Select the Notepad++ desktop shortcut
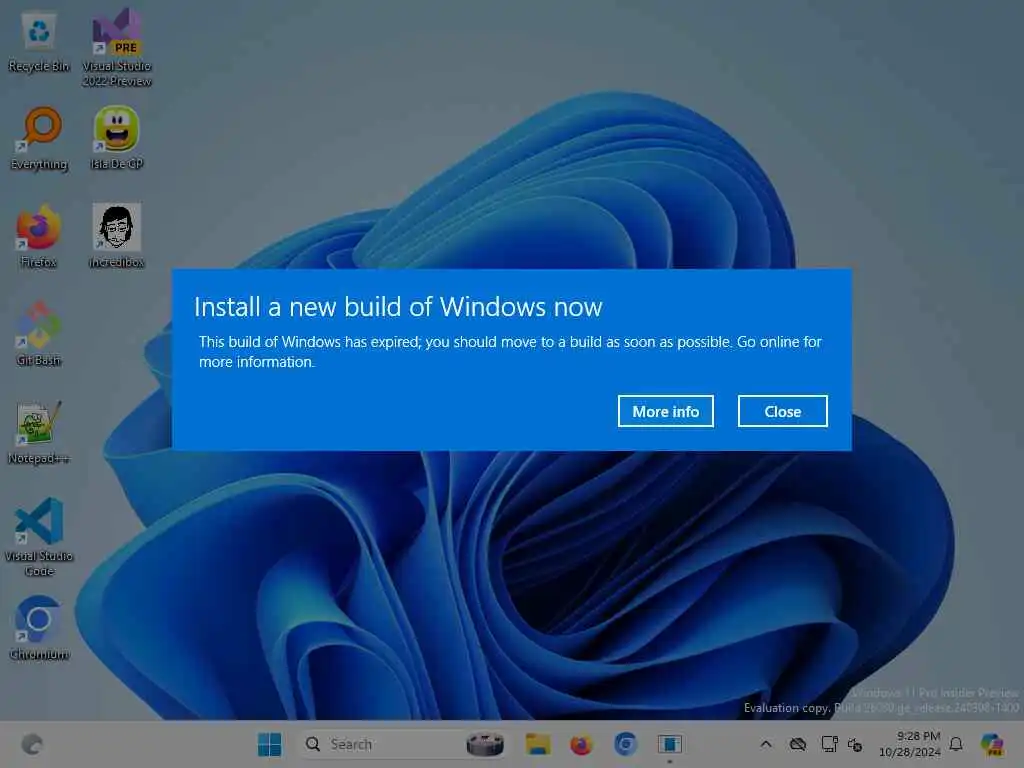 39,432
